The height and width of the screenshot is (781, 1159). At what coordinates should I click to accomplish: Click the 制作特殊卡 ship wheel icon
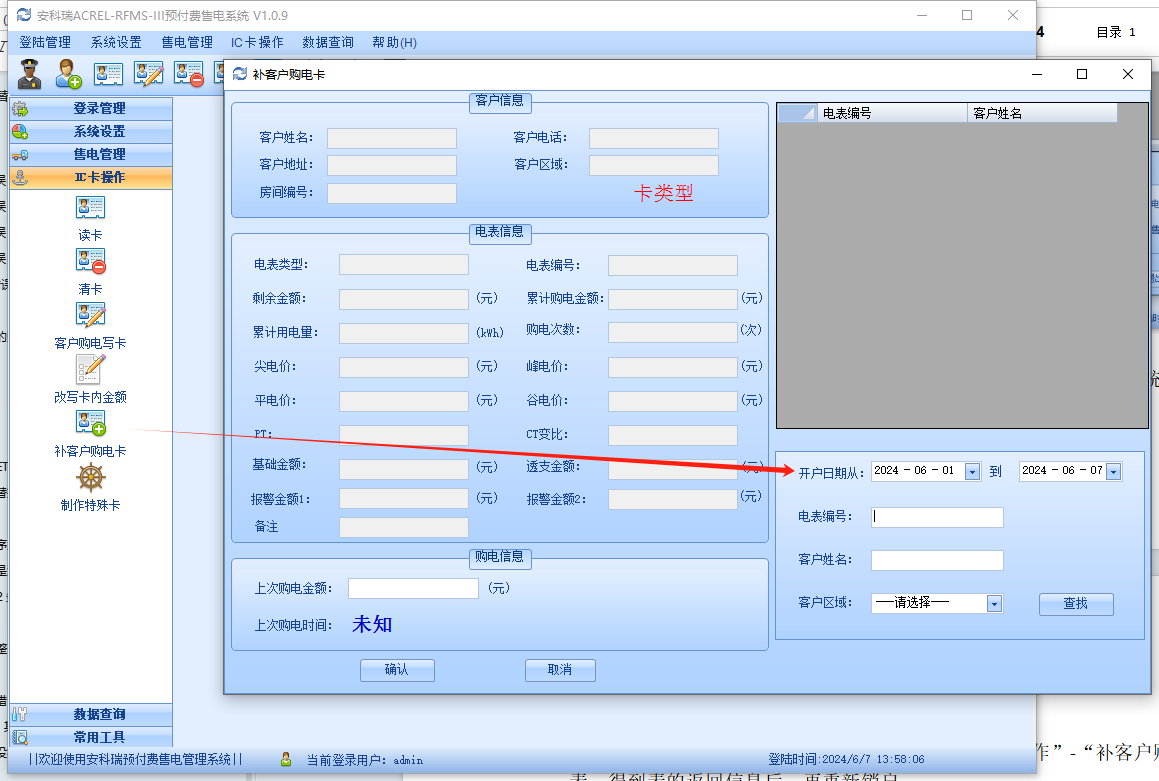[x=90, y=478]
